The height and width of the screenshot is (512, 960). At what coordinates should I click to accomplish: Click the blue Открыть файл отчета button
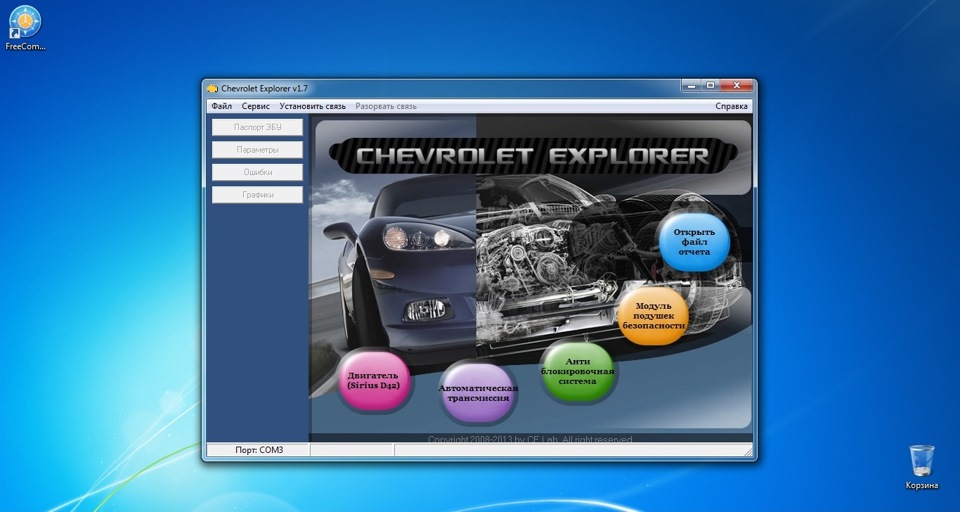click(x=695, y=241)
